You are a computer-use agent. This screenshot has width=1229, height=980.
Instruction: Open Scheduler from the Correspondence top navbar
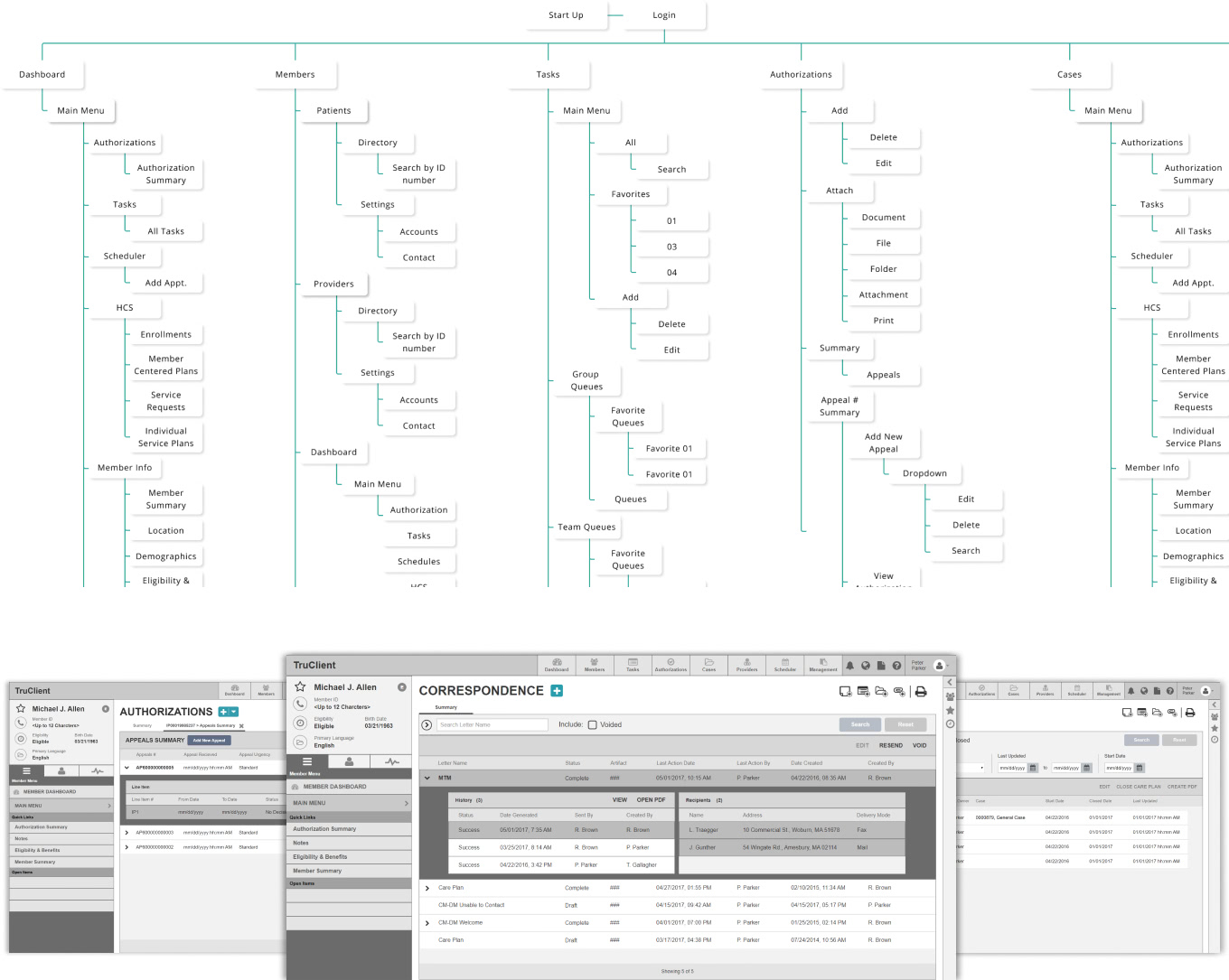pyautogui.click(x=785, y=665)
